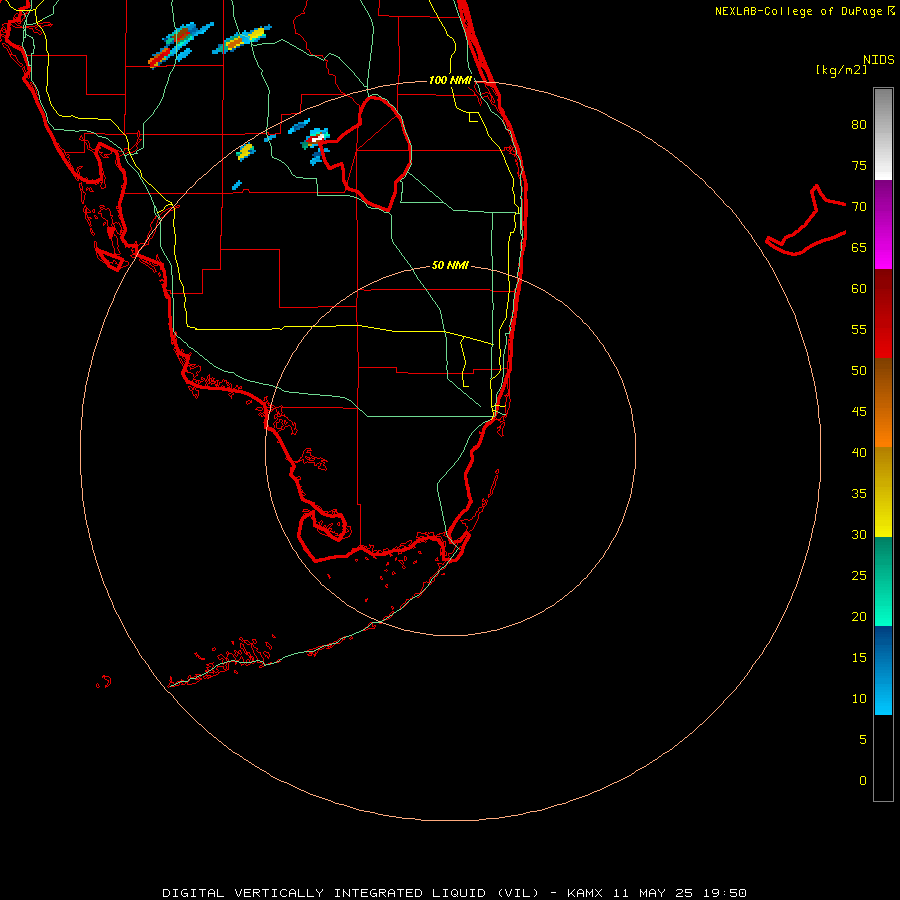Screen dimensions: 900x900
Task: Click the 5 value on the scale
Action: [863, 740]
